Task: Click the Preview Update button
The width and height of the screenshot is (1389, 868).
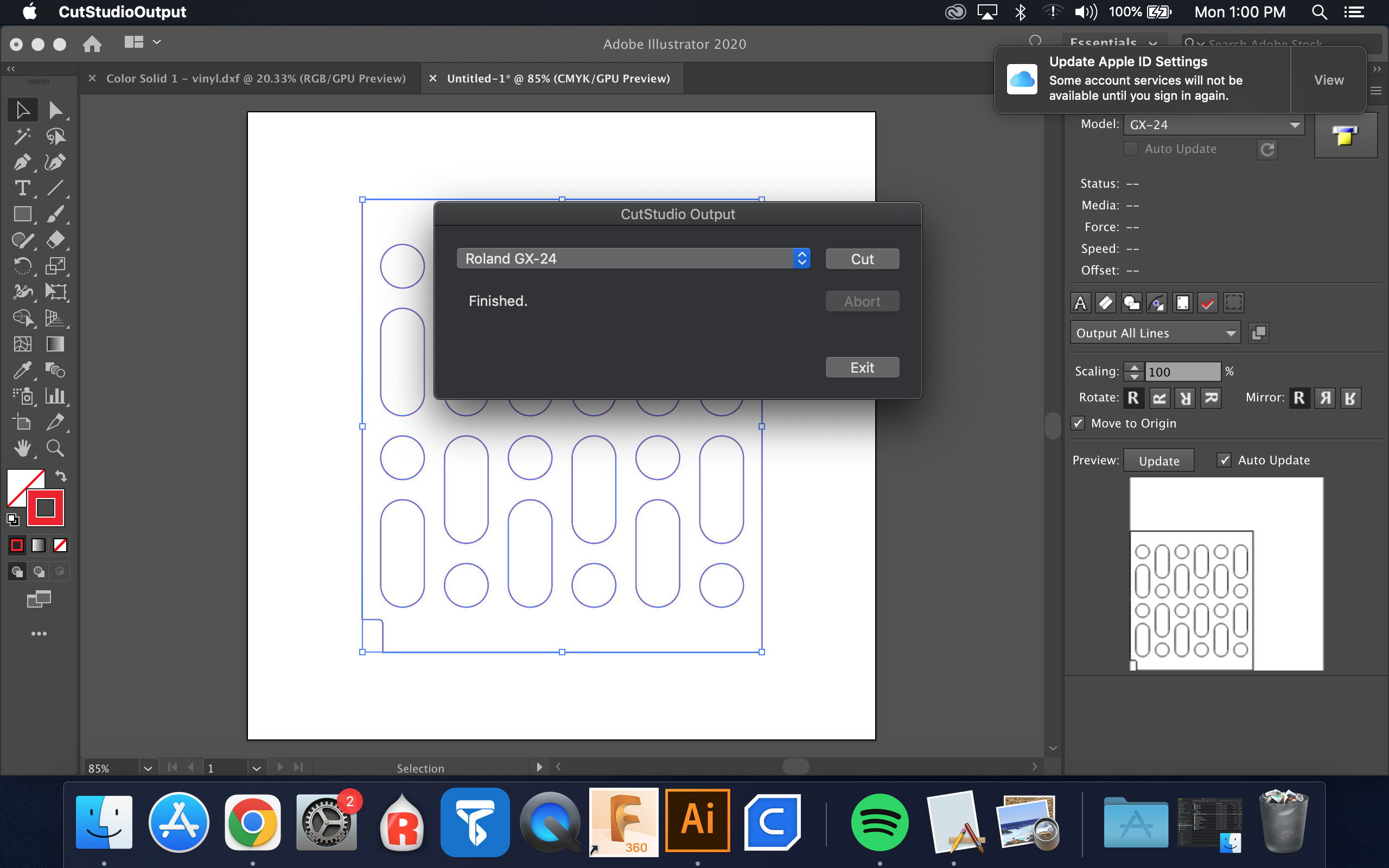Action: pyautogui.click(x=1158, y=461)
